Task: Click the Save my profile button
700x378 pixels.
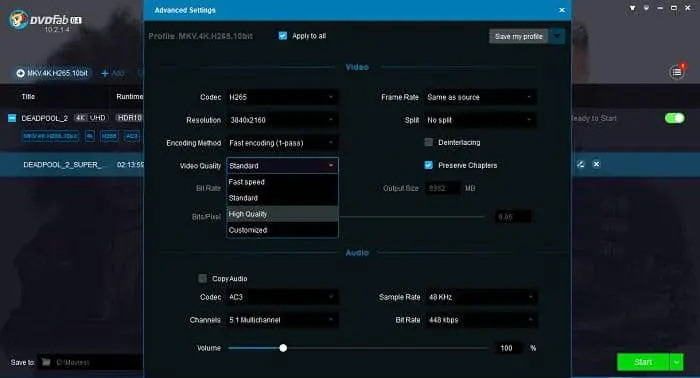Action: [519, 36]
